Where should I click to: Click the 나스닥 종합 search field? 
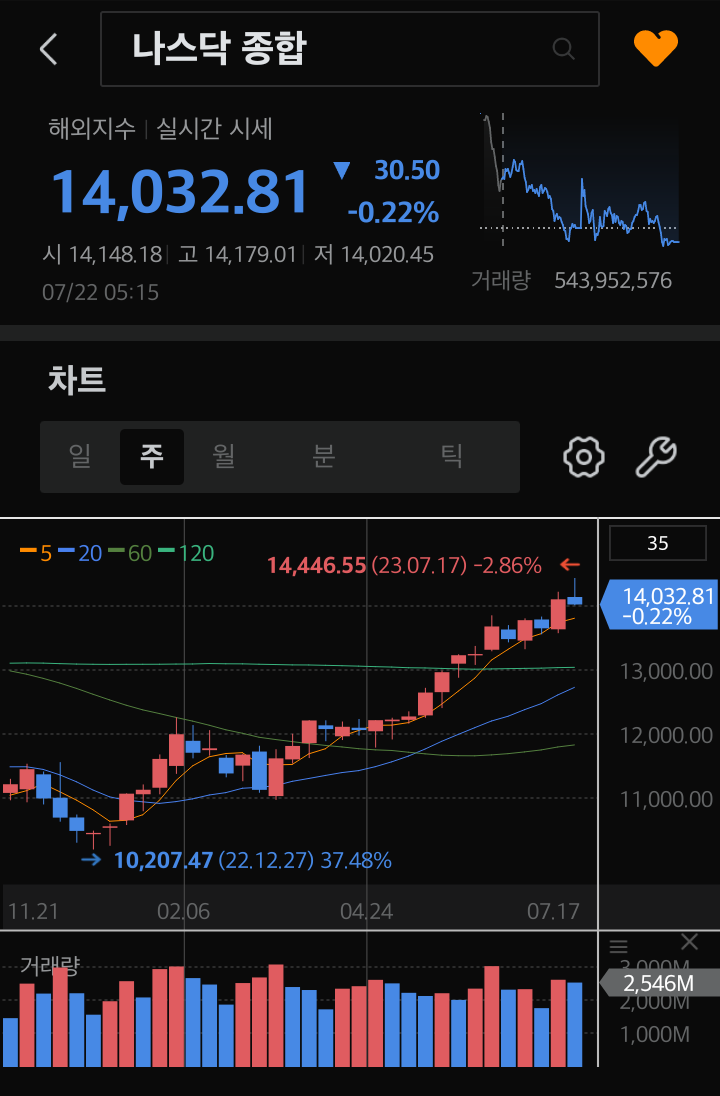coord(350,49)
